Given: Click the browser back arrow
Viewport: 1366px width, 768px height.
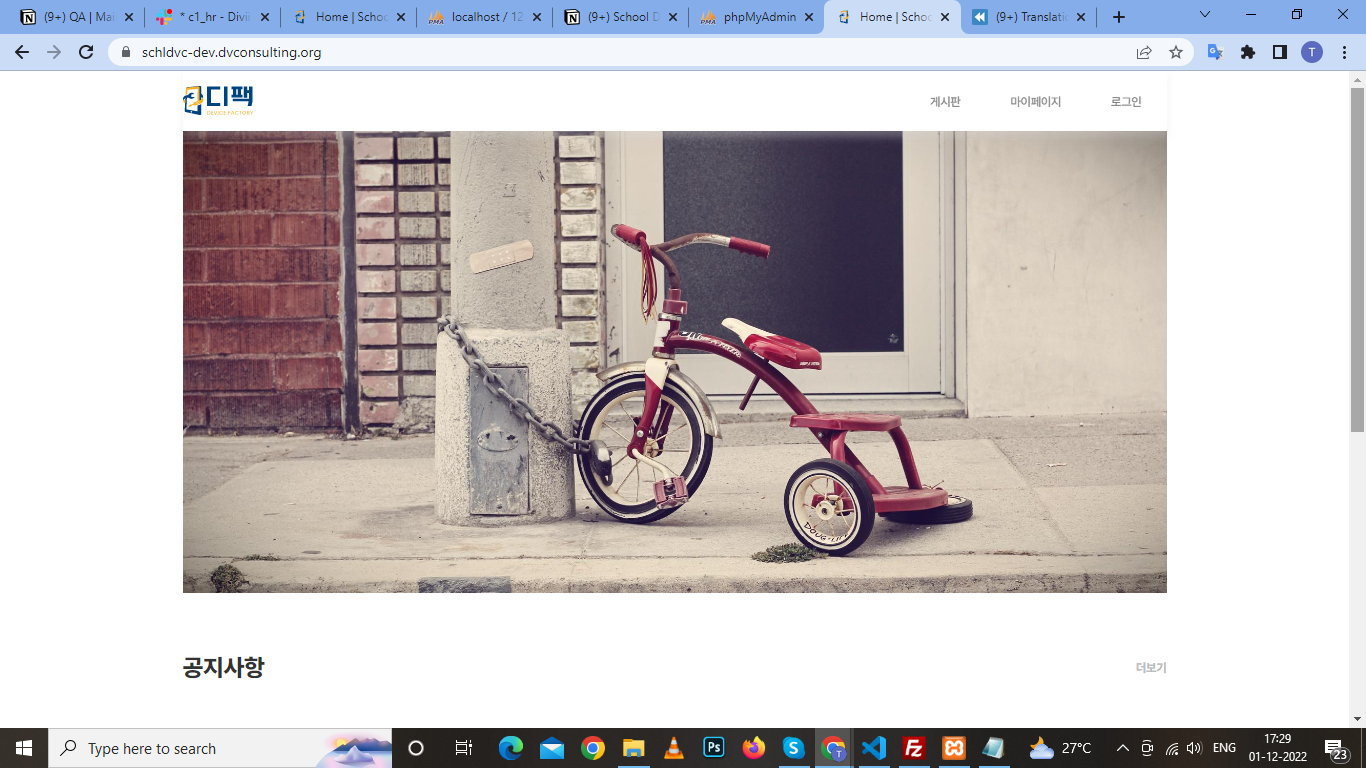Looking at the screenshot, I should pyautogui.click(x=22, y=52).
